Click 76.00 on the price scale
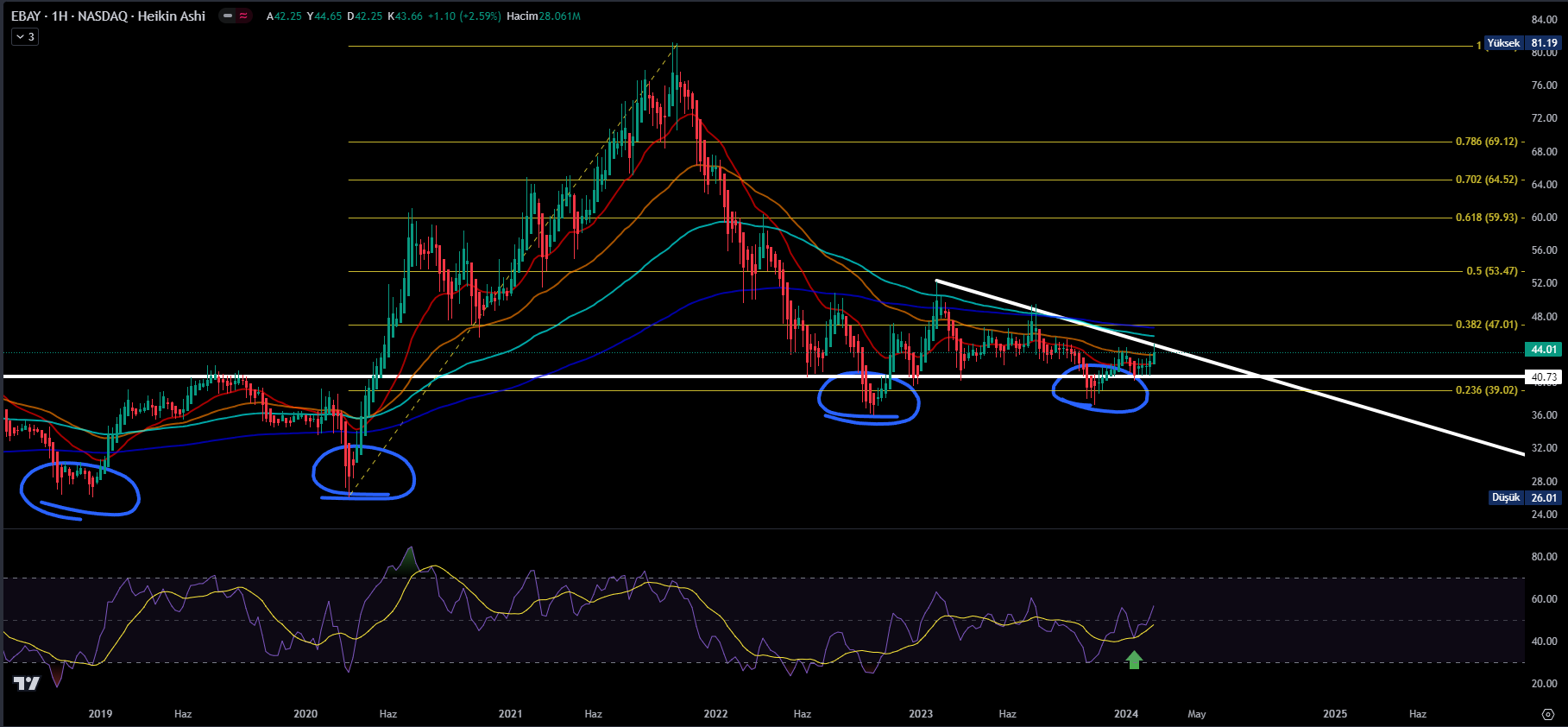Image resolution: width=1568 pixels, height=727 pixels. [x=1544, y=85]
